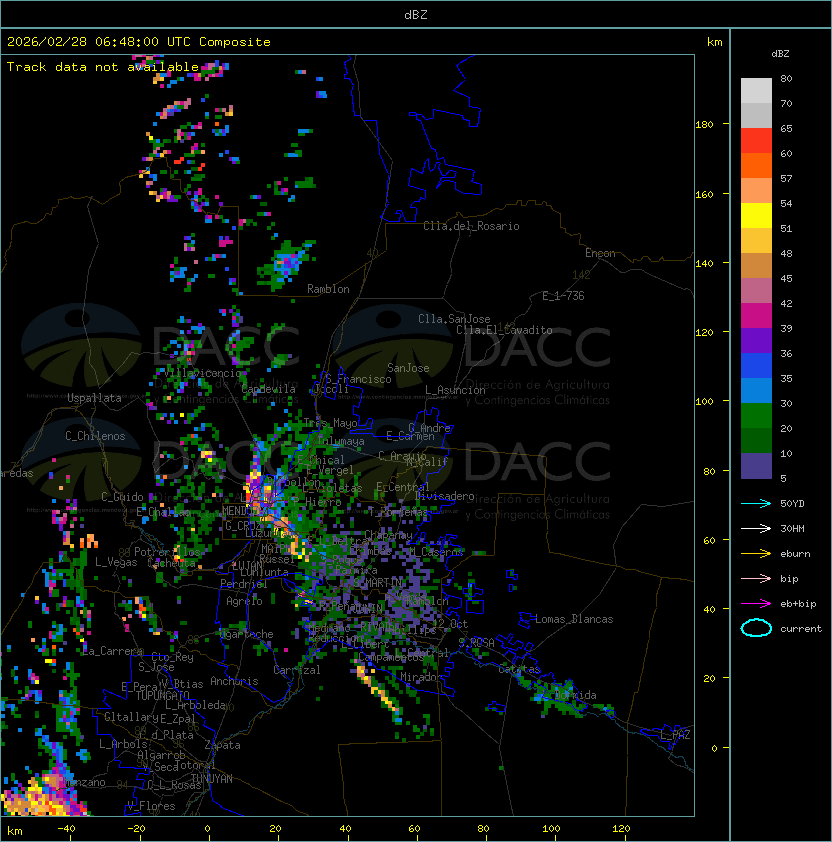Screen dimensions: 832x842
Task: Pick the red 60–65 dBZ swatch
Action: (x=756, y=140)
